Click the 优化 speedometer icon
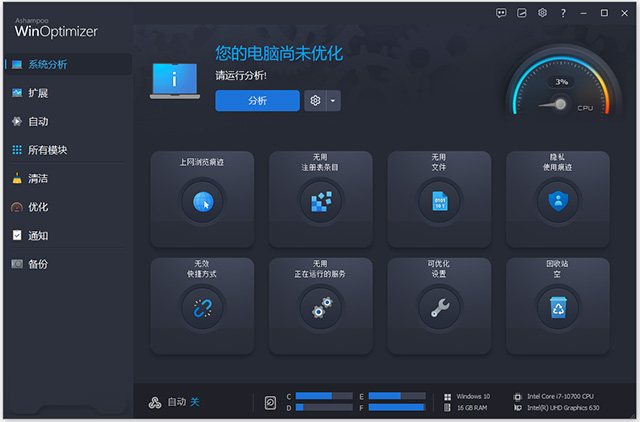640x422 pixels. 17,207
